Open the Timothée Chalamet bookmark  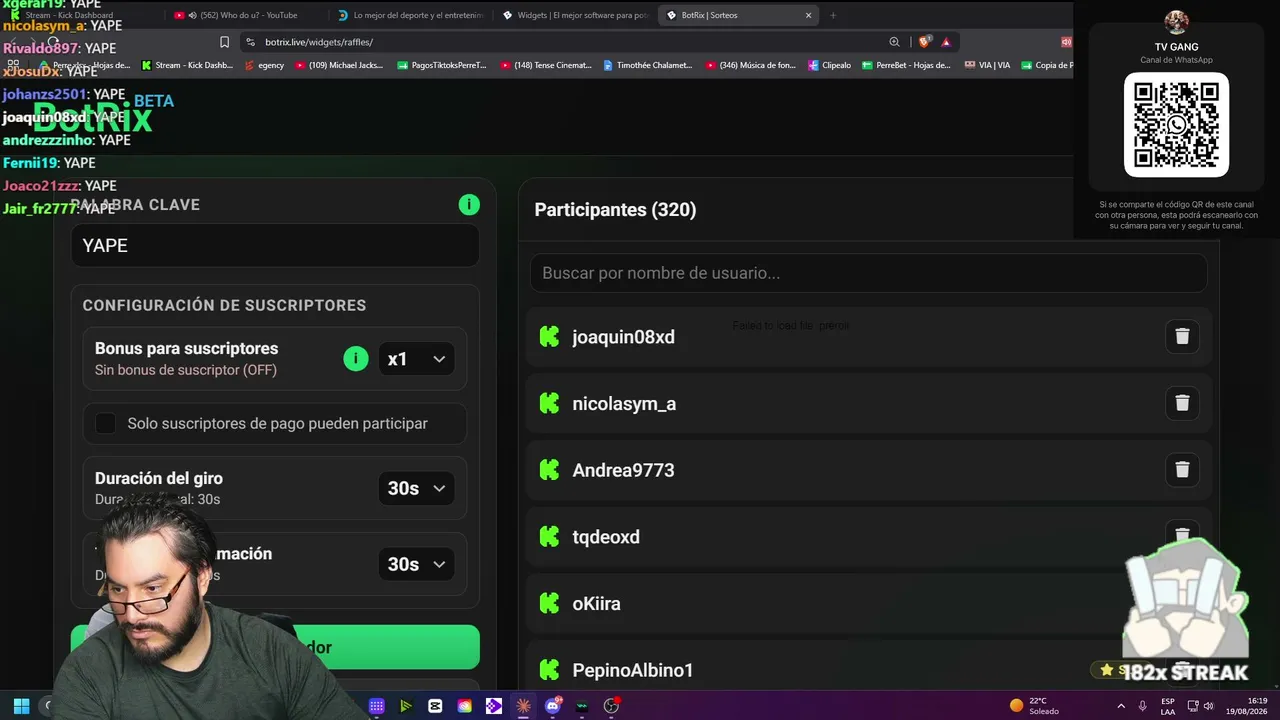point(649,65)
